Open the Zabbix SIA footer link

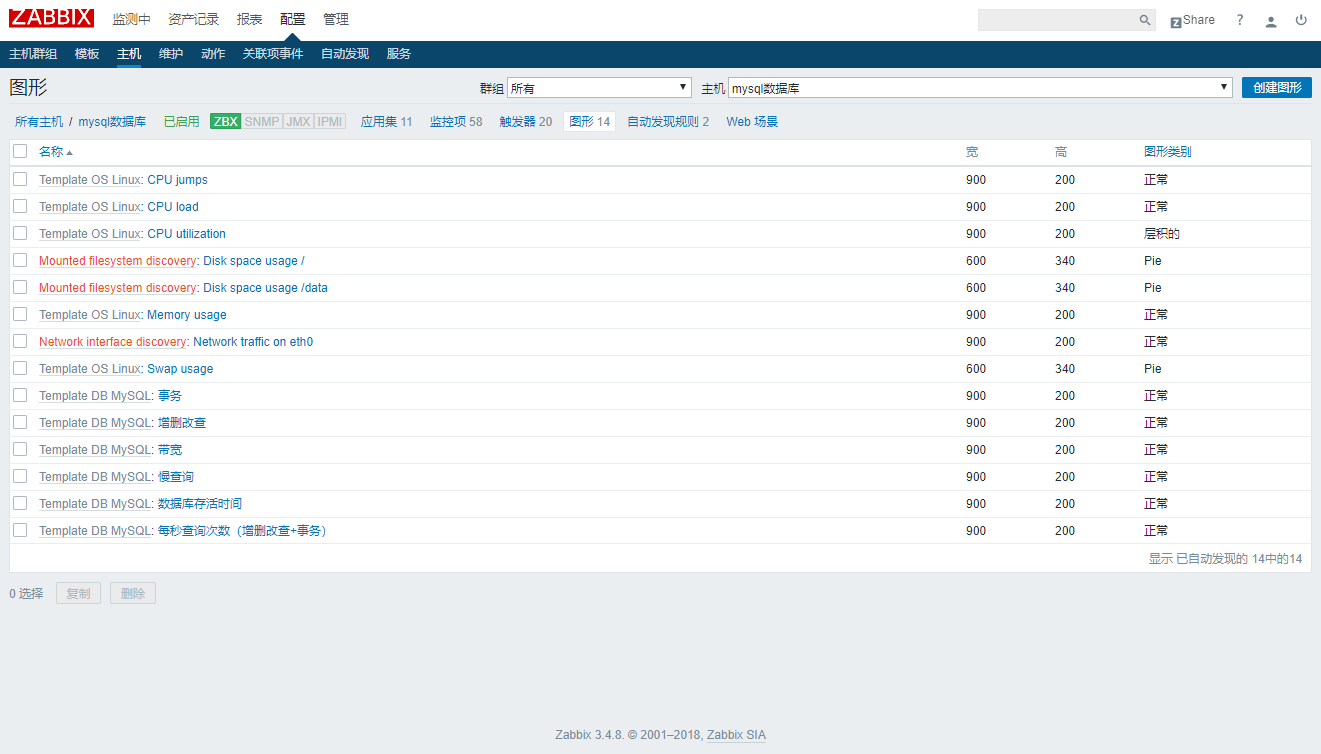click(x=736, y=735)
